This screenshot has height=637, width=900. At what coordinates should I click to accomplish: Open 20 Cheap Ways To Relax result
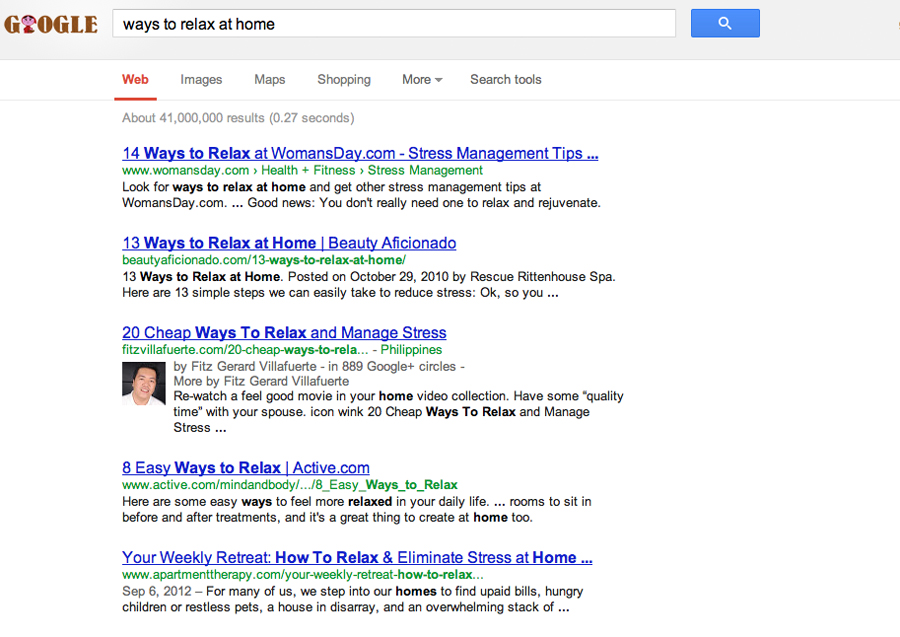click(x=284, y=332)
